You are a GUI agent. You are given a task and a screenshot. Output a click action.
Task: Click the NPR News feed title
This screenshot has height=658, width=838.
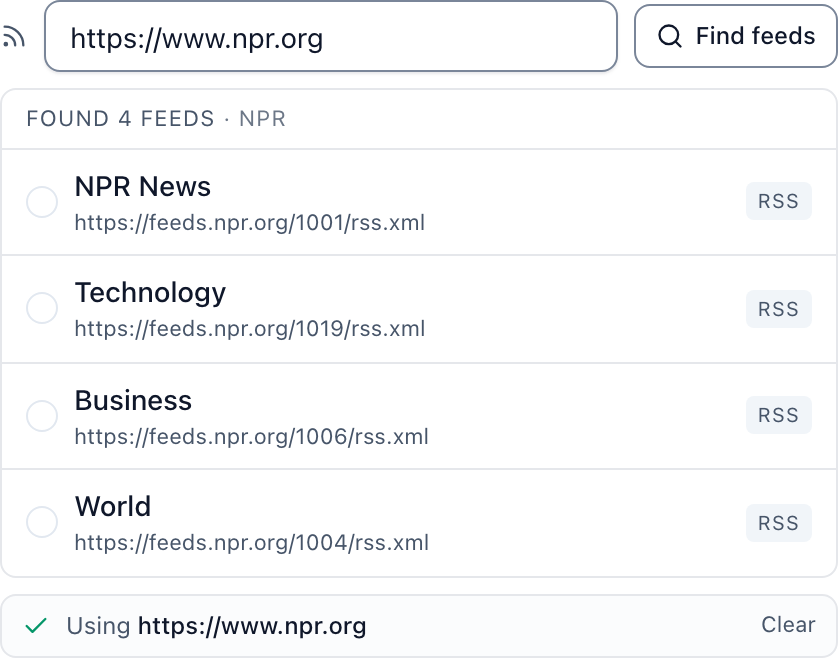point(143,187)
